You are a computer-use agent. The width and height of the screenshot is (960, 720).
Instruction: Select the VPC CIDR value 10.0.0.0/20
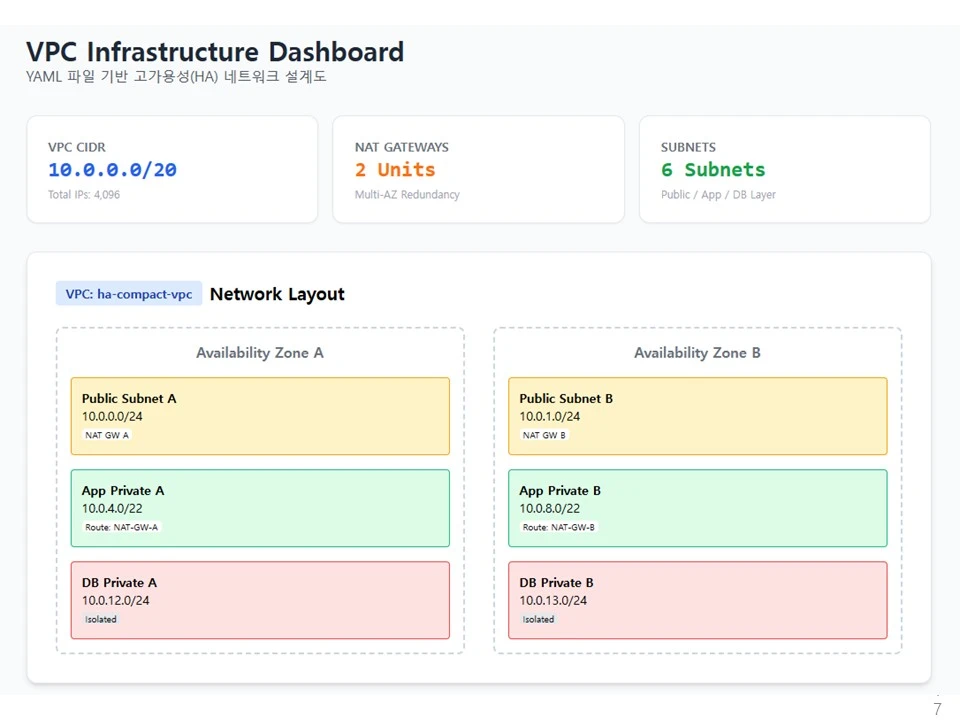point(113,170)
